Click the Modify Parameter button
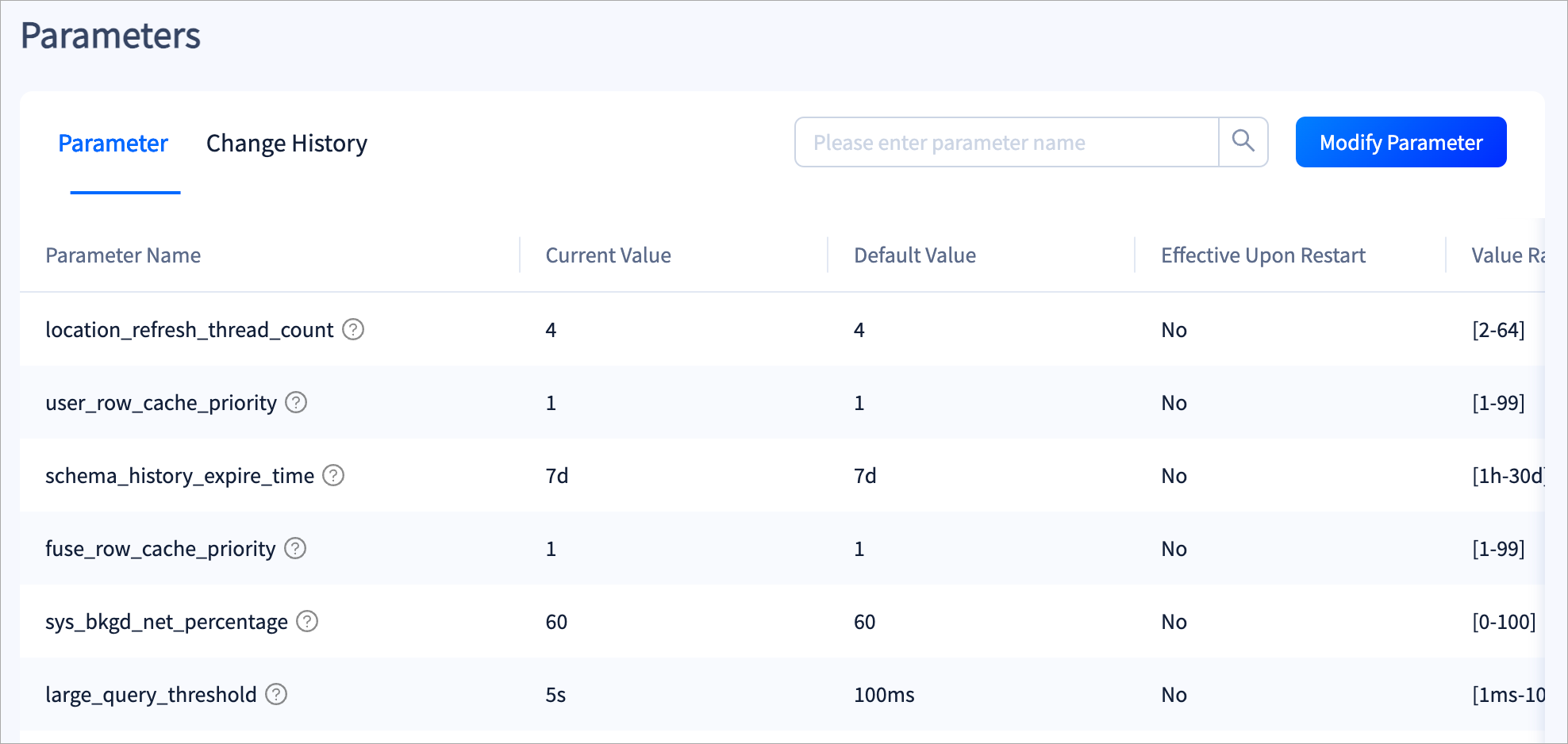The height and width of the screenshot is (744, 1568). 1401,142
